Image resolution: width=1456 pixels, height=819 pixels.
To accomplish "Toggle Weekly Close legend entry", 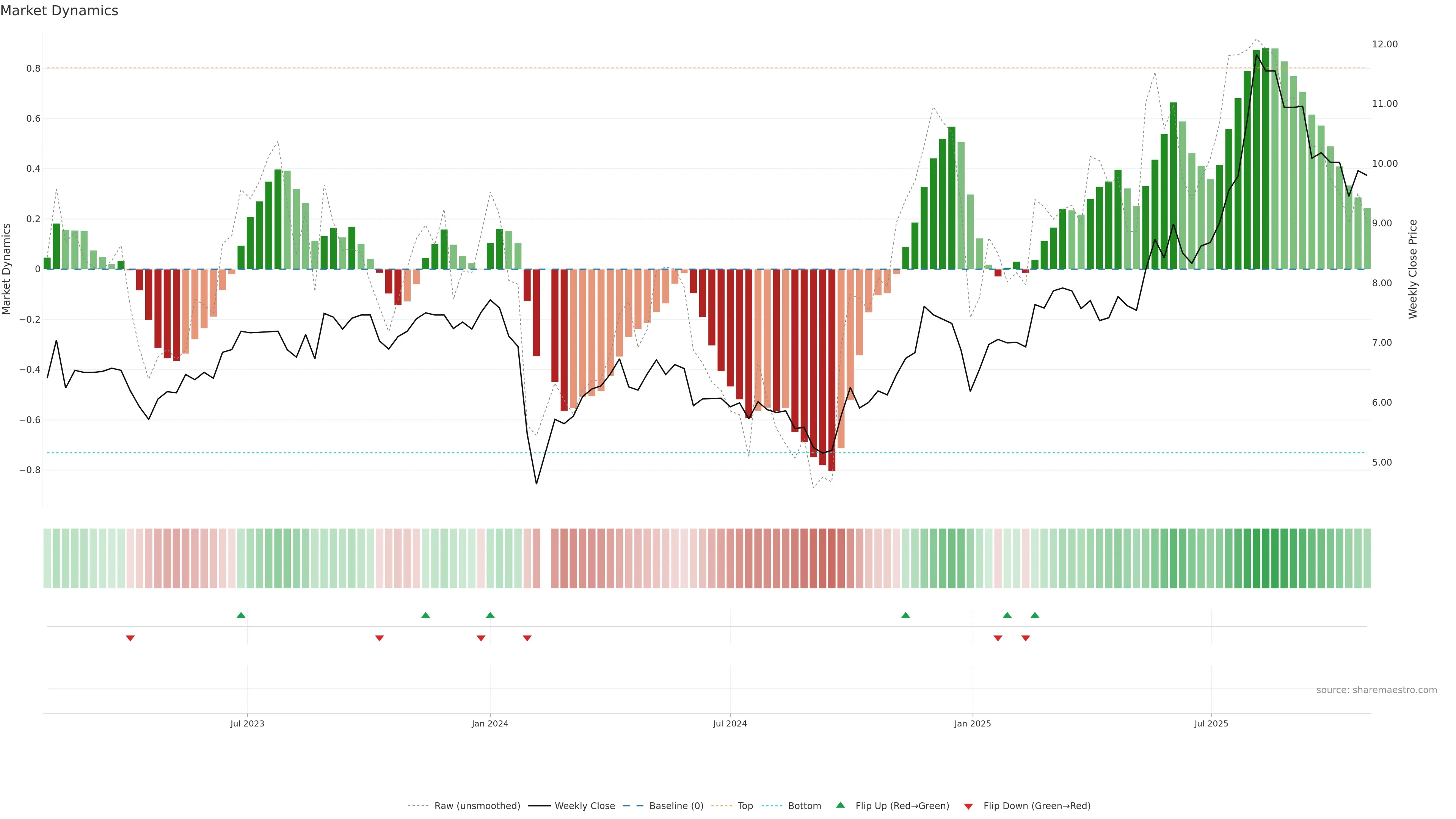I will pyautogui.click(x=584, y=805).
